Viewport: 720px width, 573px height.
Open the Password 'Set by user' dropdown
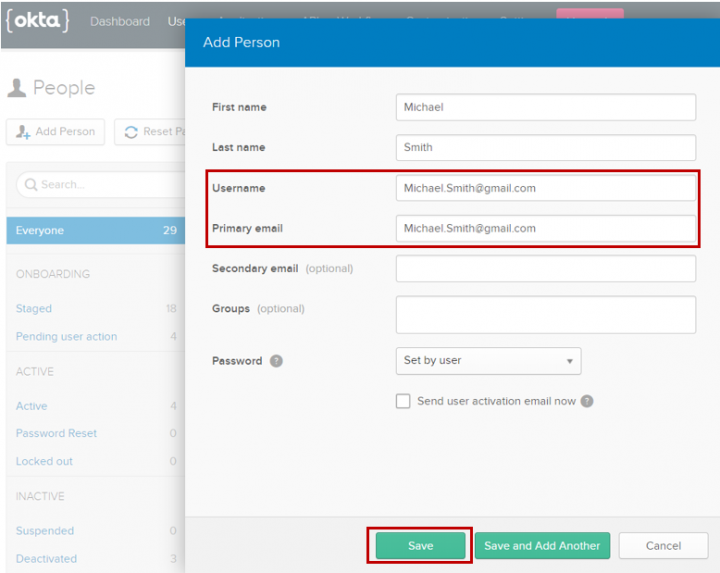[x=488, y=361]
